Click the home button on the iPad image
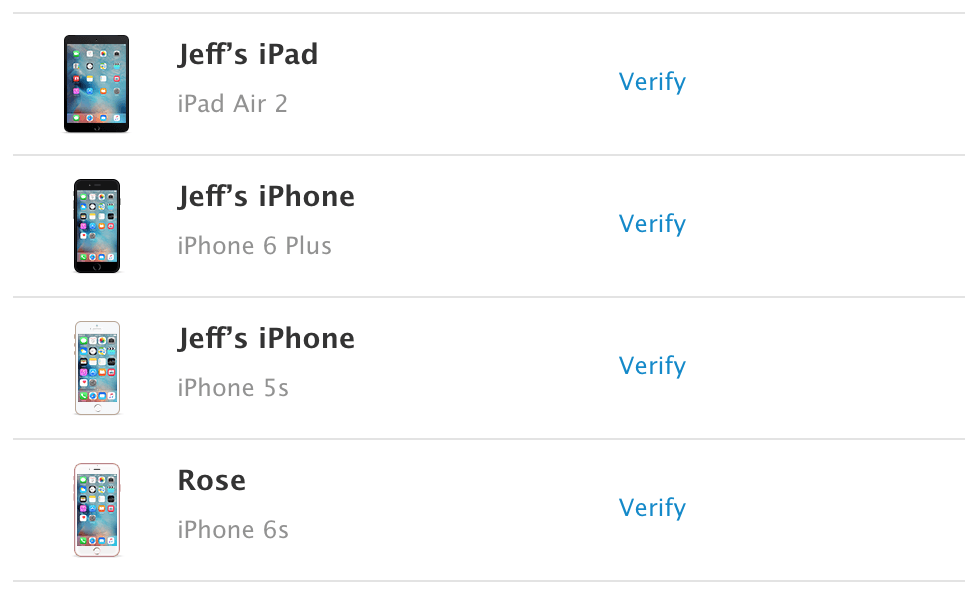Image resolution: width=976 pixels, height=595 pixels. (x=96, y=128)
